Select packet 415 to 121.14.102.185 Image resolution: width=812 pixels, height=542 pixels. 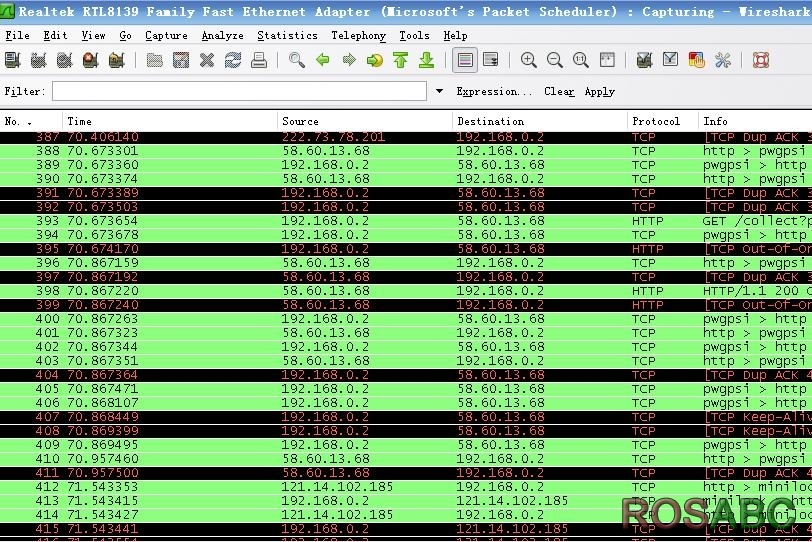(x=406, y=528)
